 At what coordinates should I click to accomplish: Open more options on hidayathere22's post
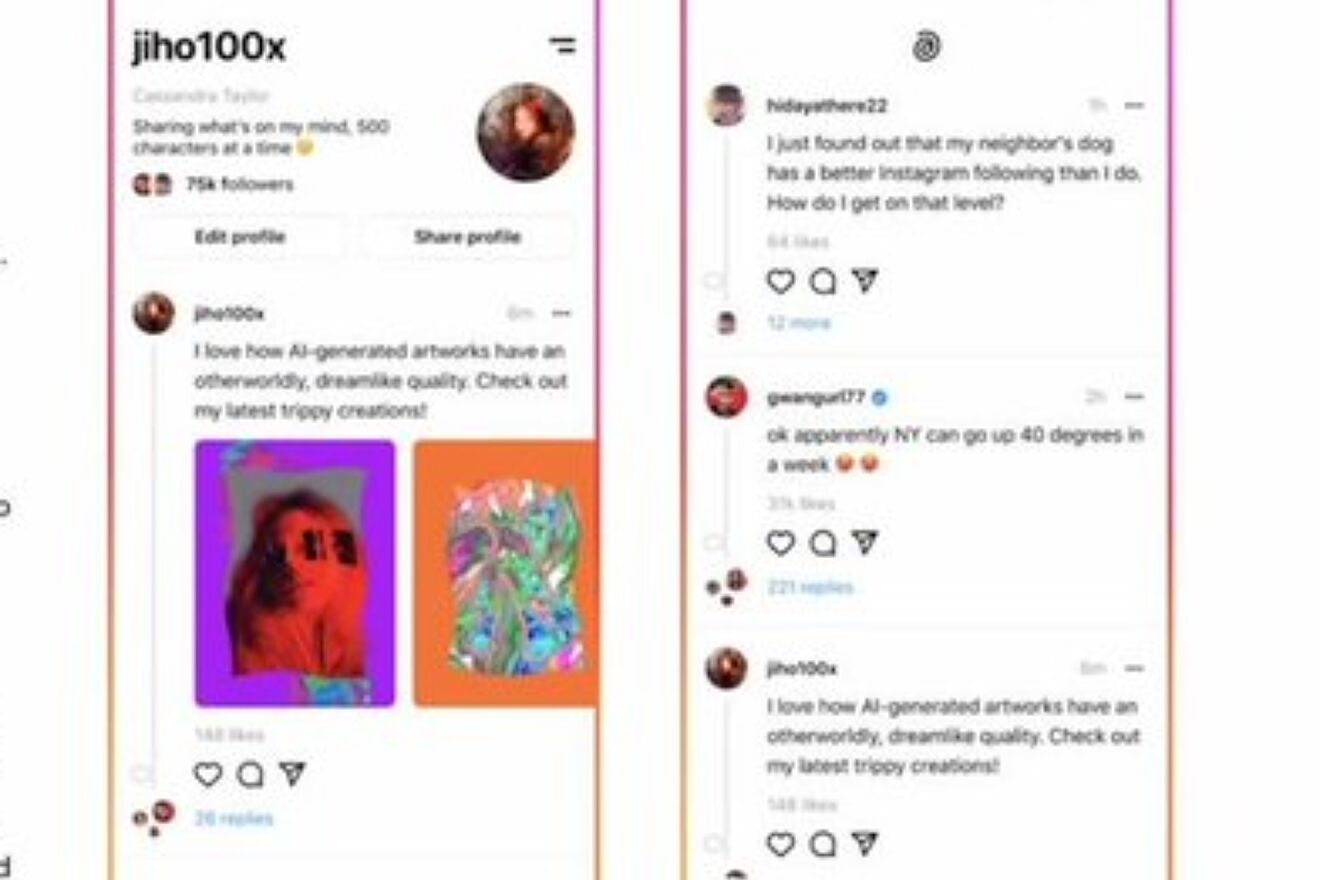(x=1134, y=105)
